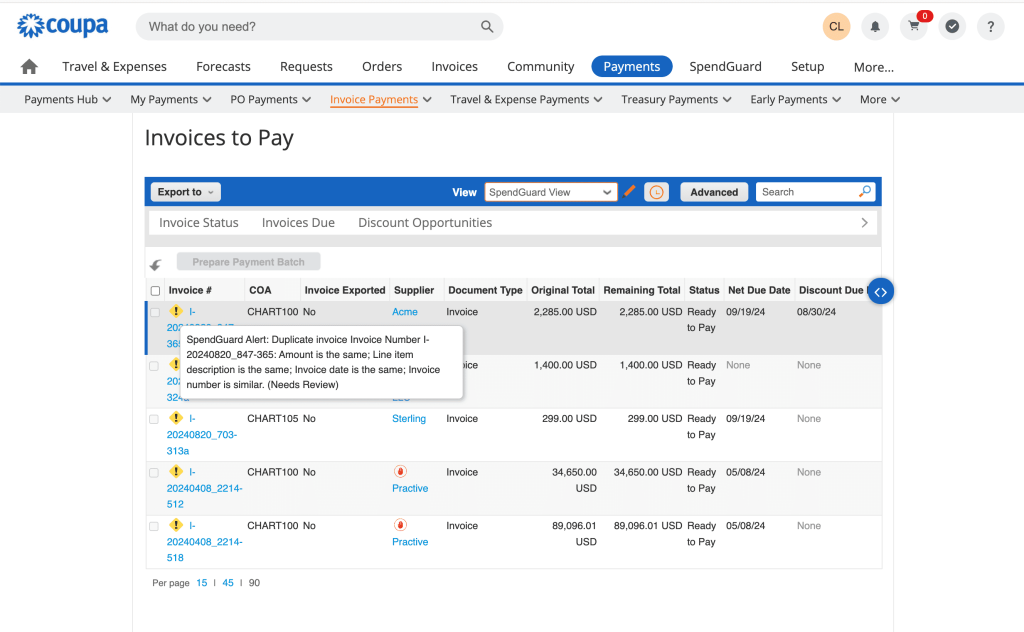Screen dimensions: 1024x632
Task: Check the last invoice row's checkbox
Action: (x=155, y=525)
